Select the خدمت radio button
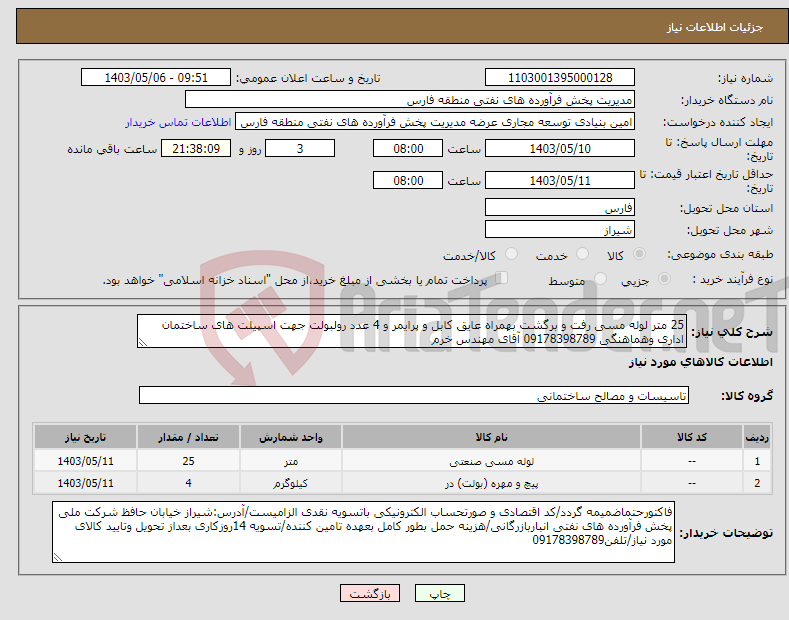The image size is (789, 620). [x=582, y=254]
